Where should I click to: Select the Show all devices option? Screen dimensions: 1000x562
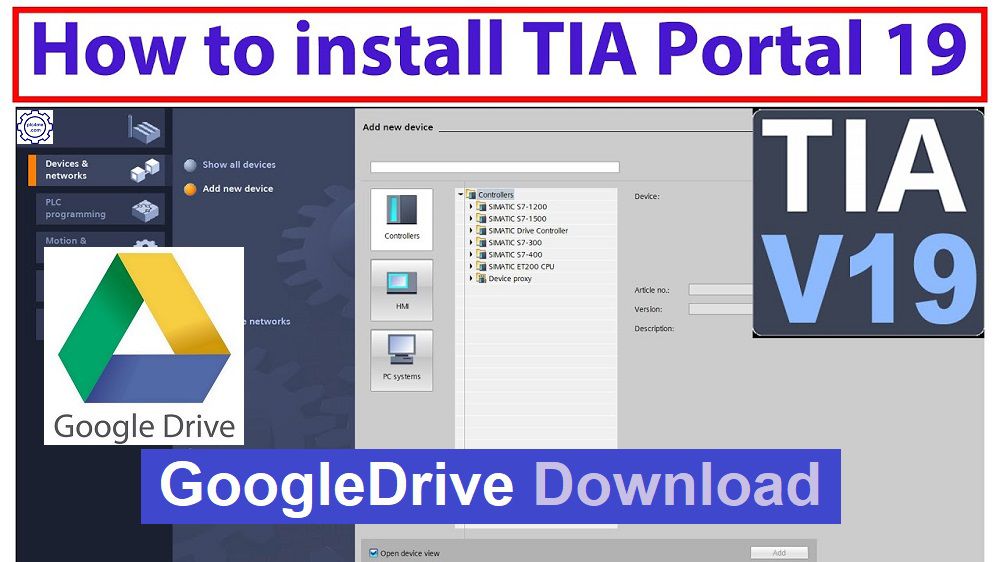[x=238, y=165]
